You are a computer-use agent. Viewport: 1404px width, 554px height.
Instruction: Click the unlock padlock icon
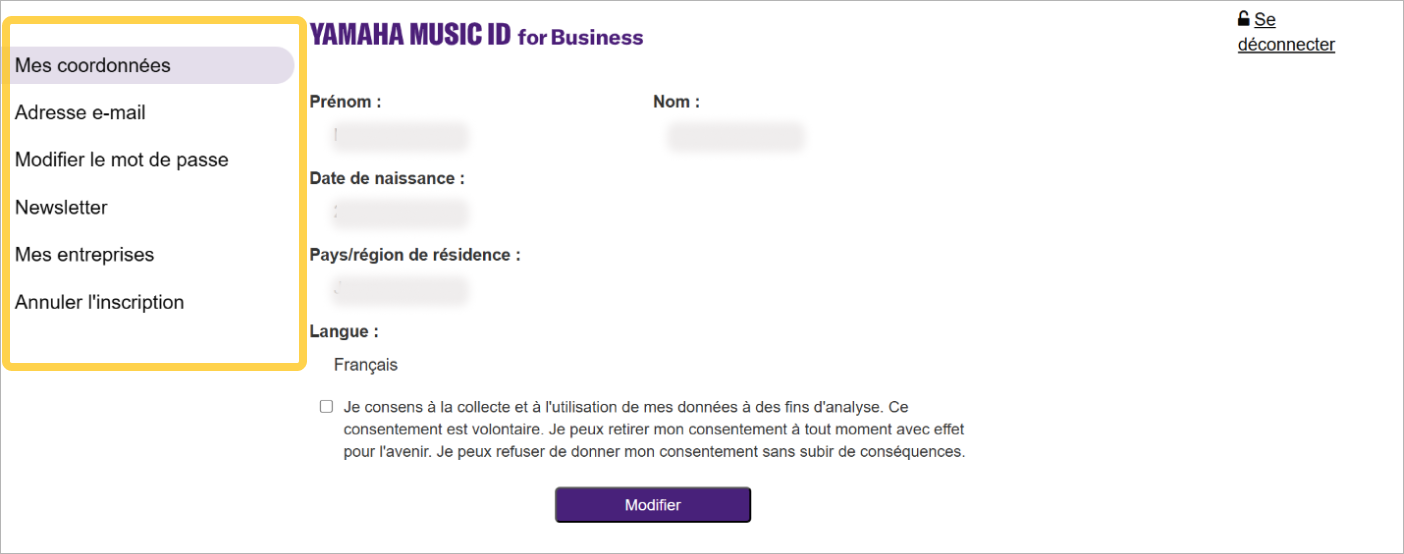[x=1243, y=19]
